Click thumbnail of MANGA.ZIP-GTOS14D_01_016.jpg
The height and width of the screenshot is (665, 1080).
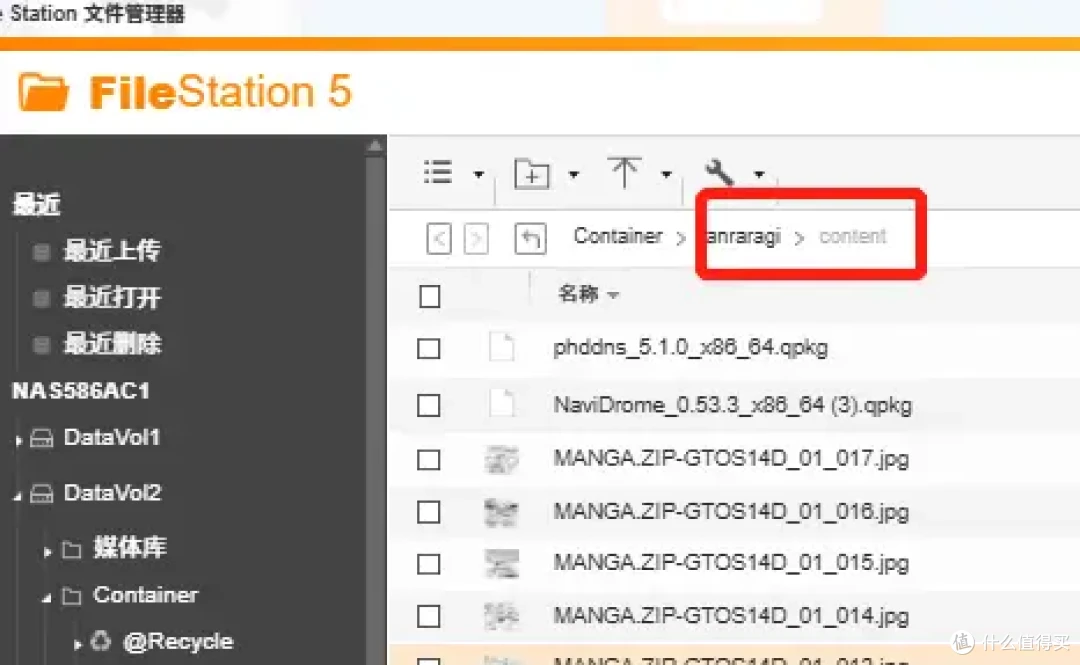pos(501,512)
